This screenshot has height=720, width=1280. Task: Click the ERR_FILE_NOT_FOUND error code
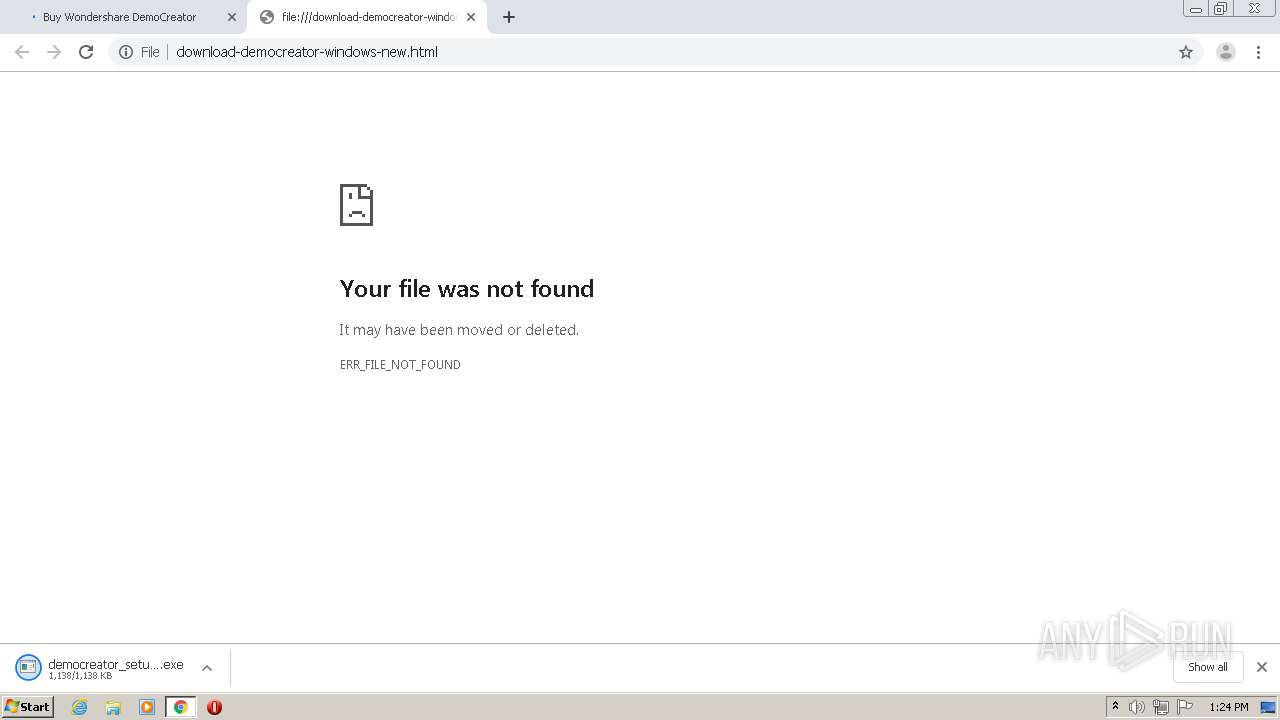[x=400, y=365]
